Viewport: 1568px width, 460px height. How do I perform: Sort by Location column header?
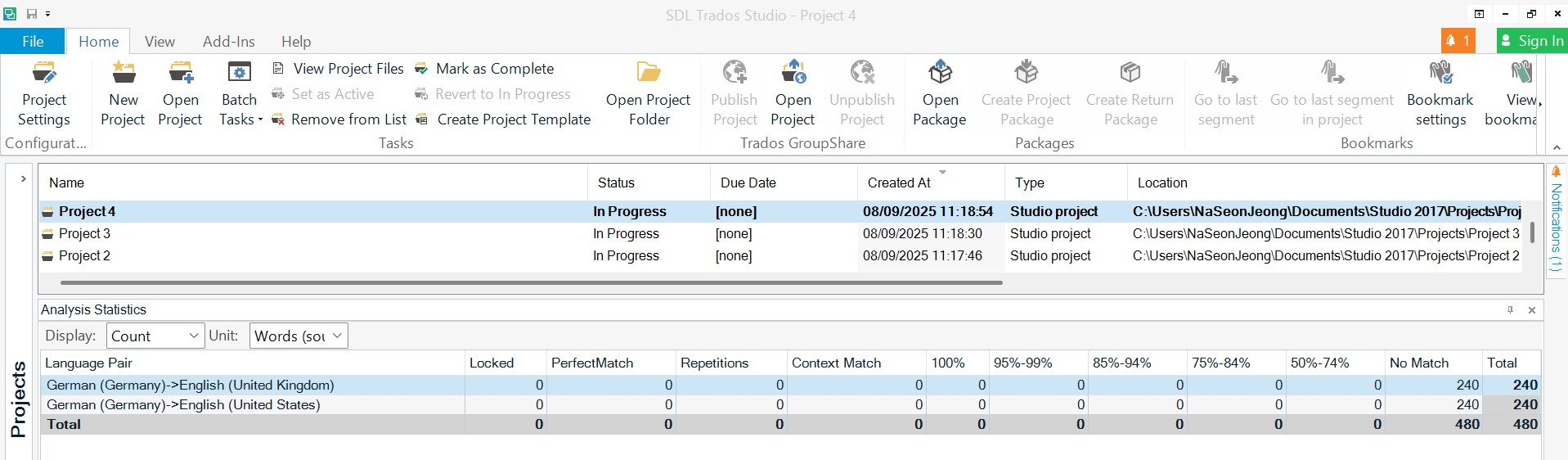coord(1325,183)
